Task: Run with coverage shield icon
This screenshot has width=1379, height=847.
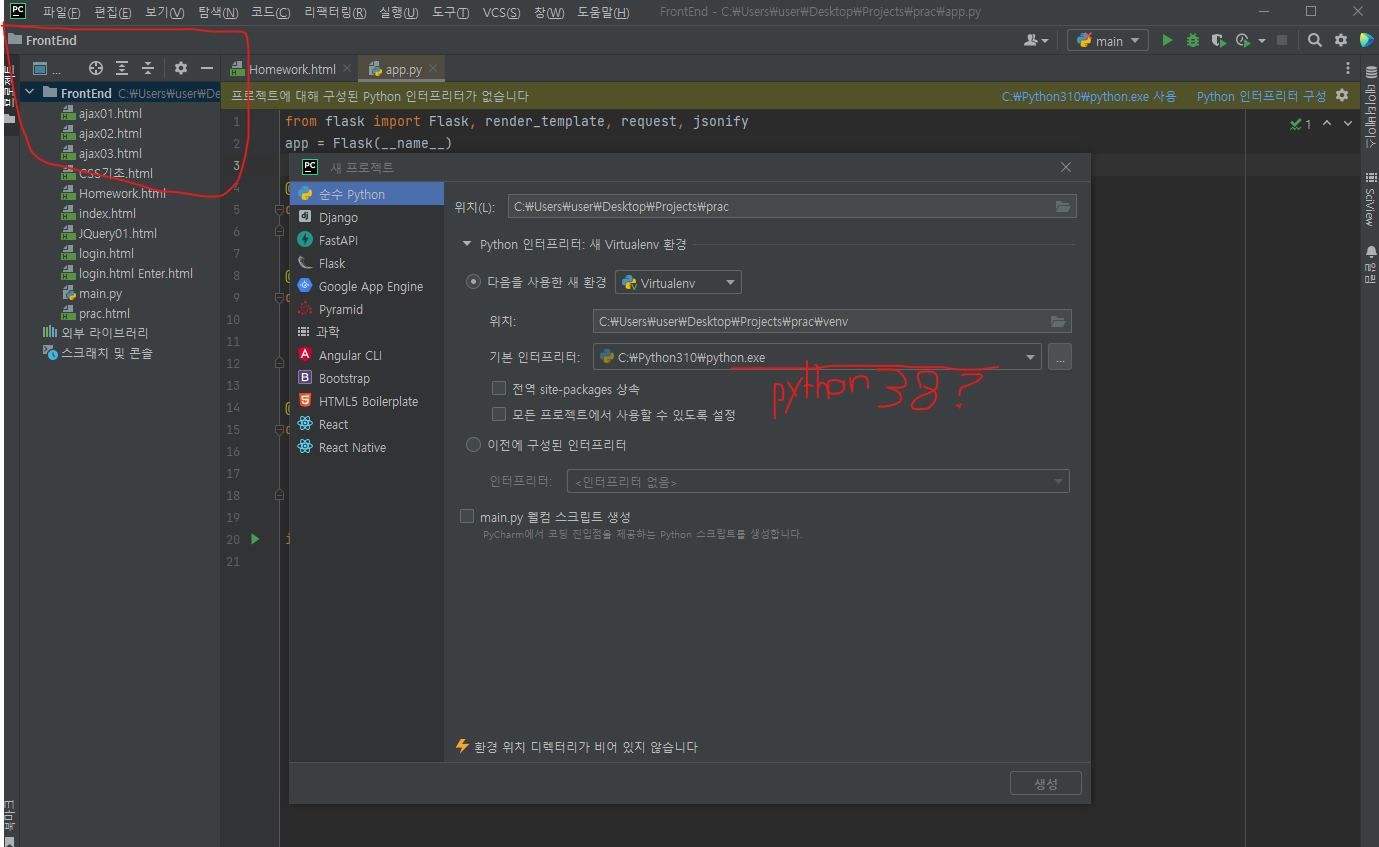Action: click(1218, 40)
